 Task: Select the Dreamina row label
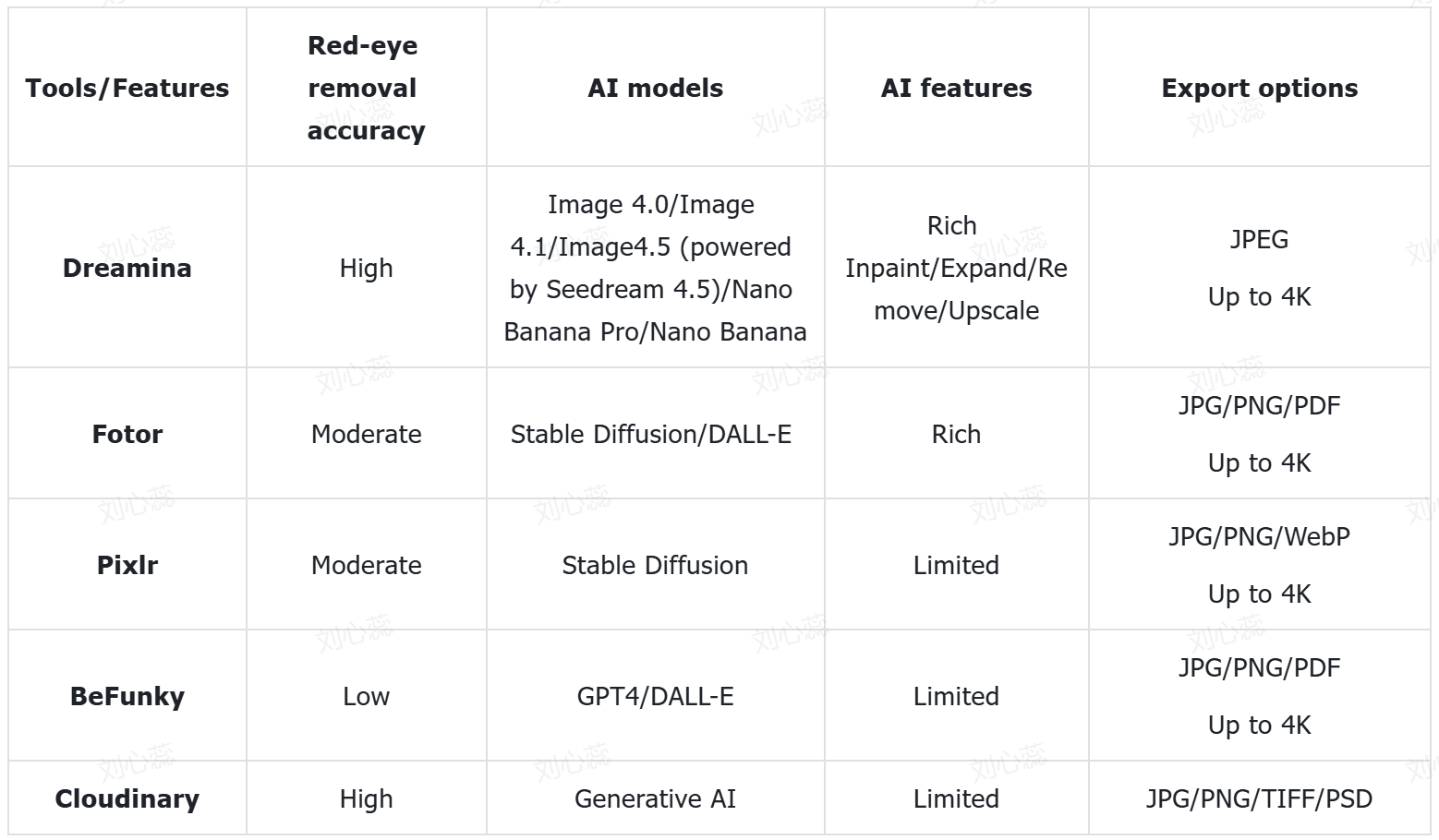(127, 268)
